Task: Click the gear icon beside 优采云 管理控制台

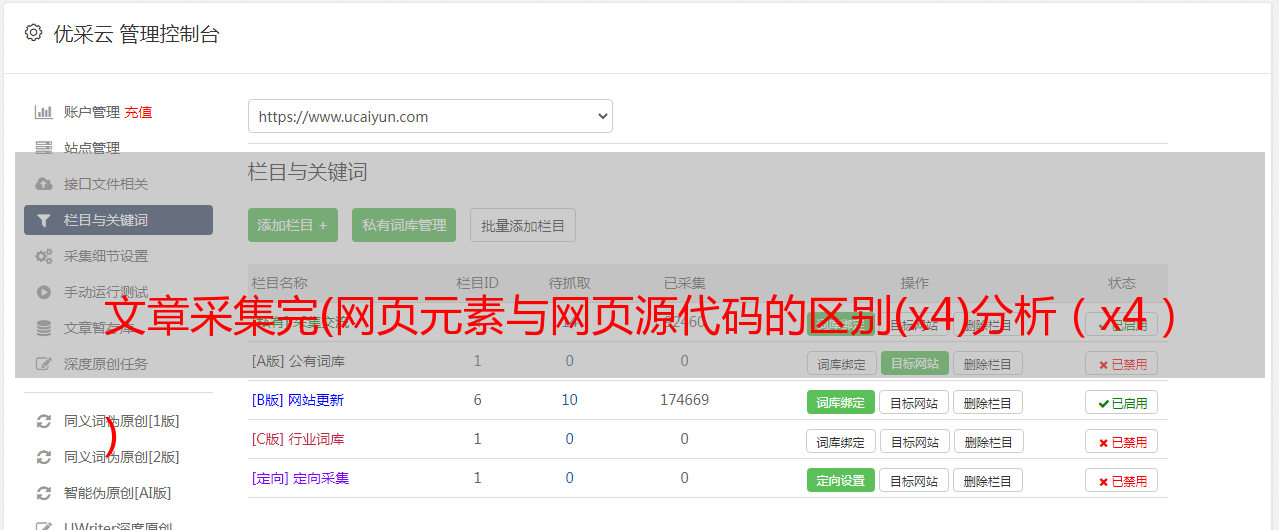Action: 33,33
